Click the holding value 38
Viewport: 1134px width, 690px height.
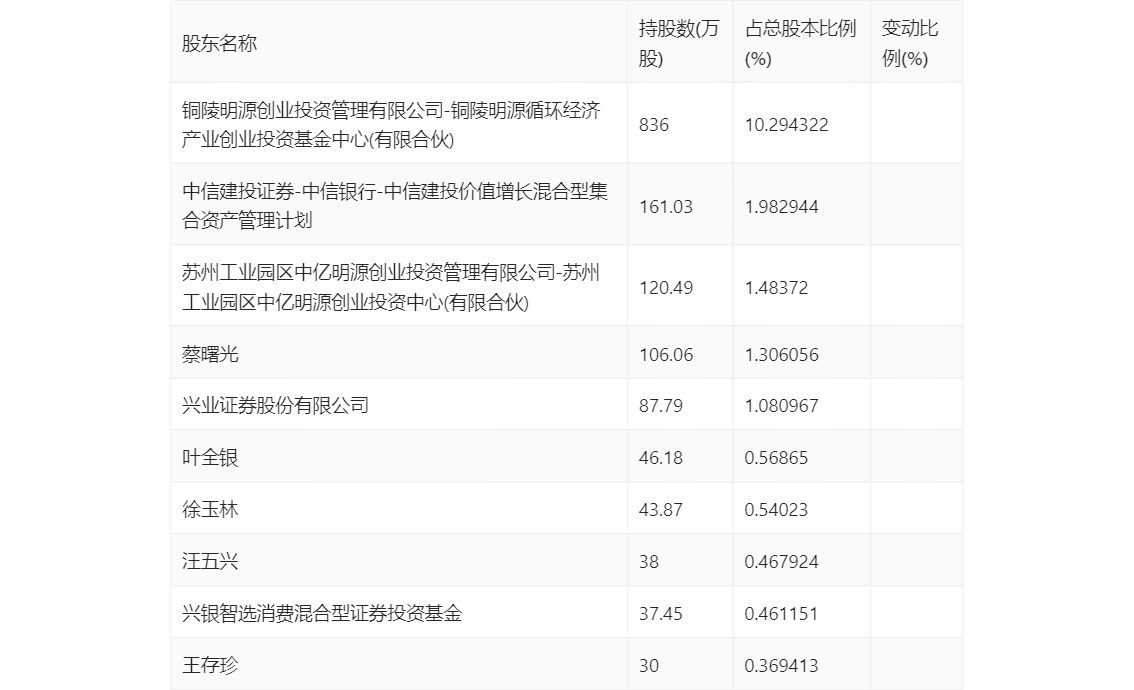[x=649, y=562]
